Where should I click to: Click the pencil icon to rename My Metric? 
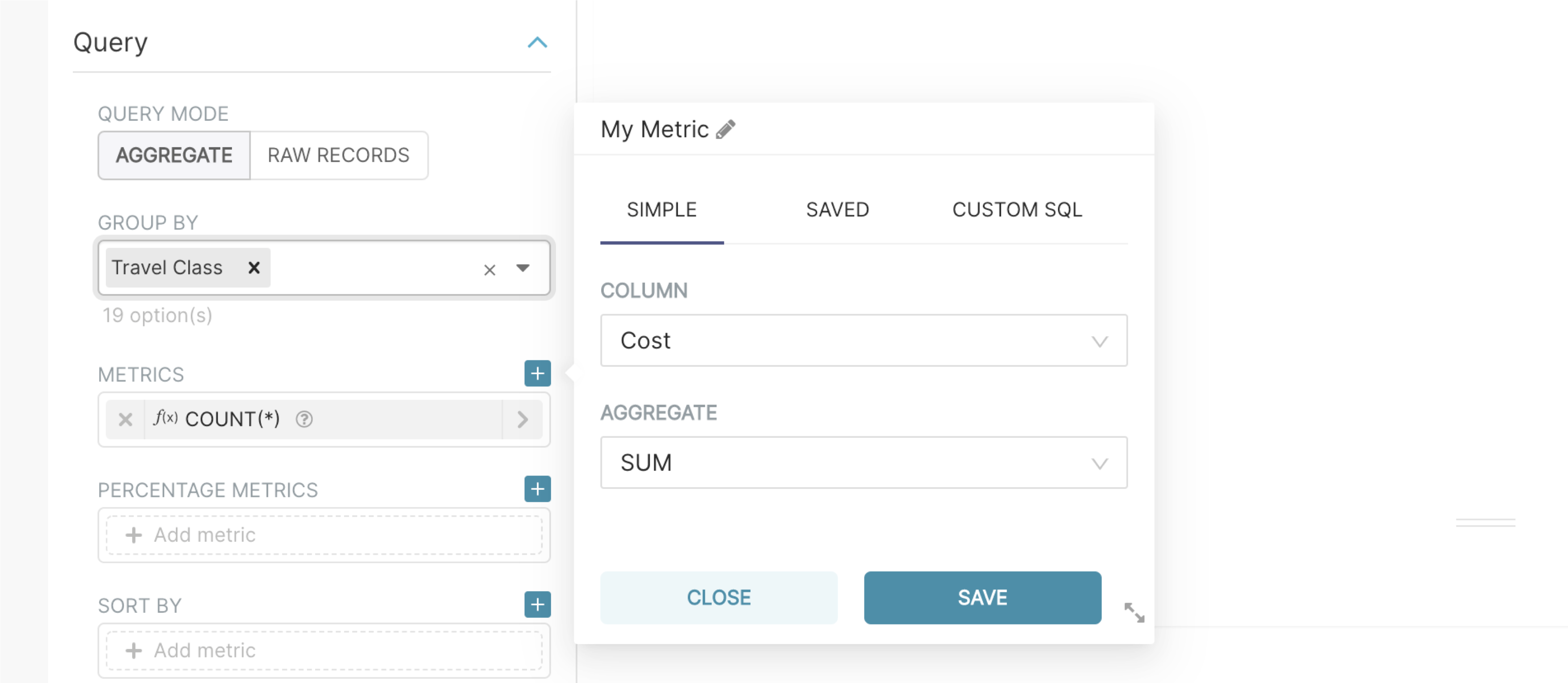tap(725, 129)
